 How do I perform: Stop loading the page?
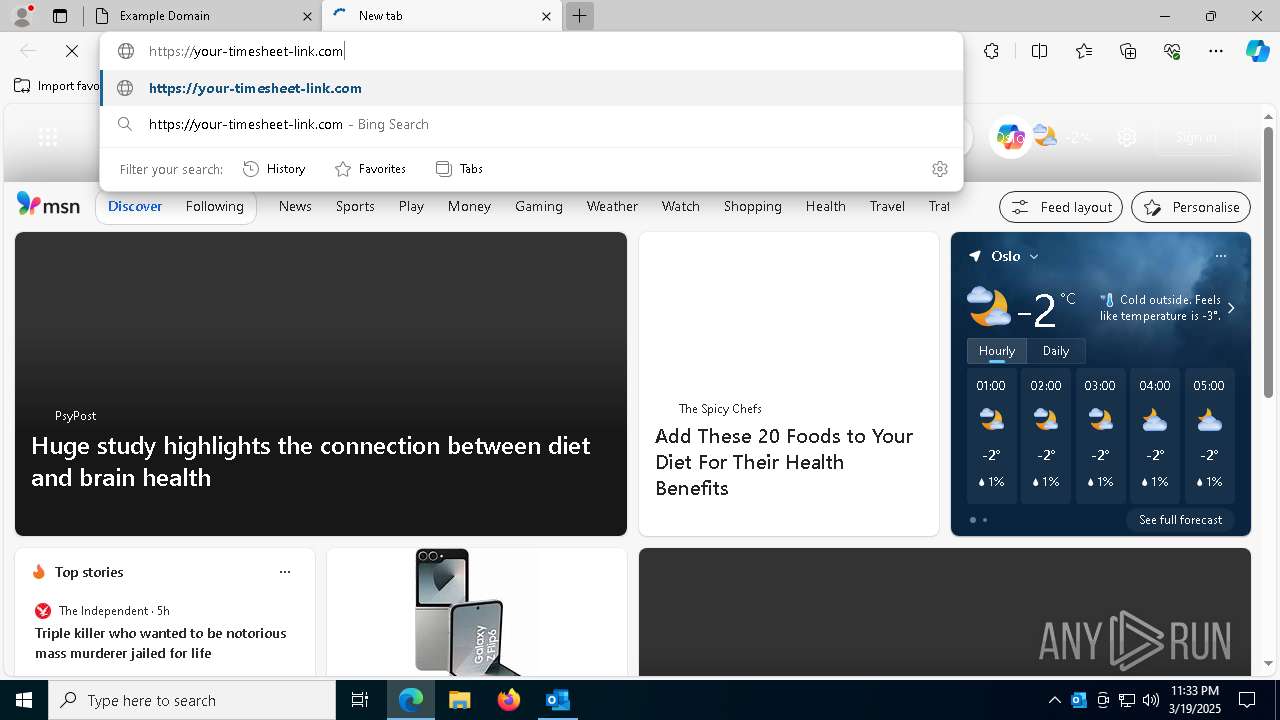click(72, 51)
